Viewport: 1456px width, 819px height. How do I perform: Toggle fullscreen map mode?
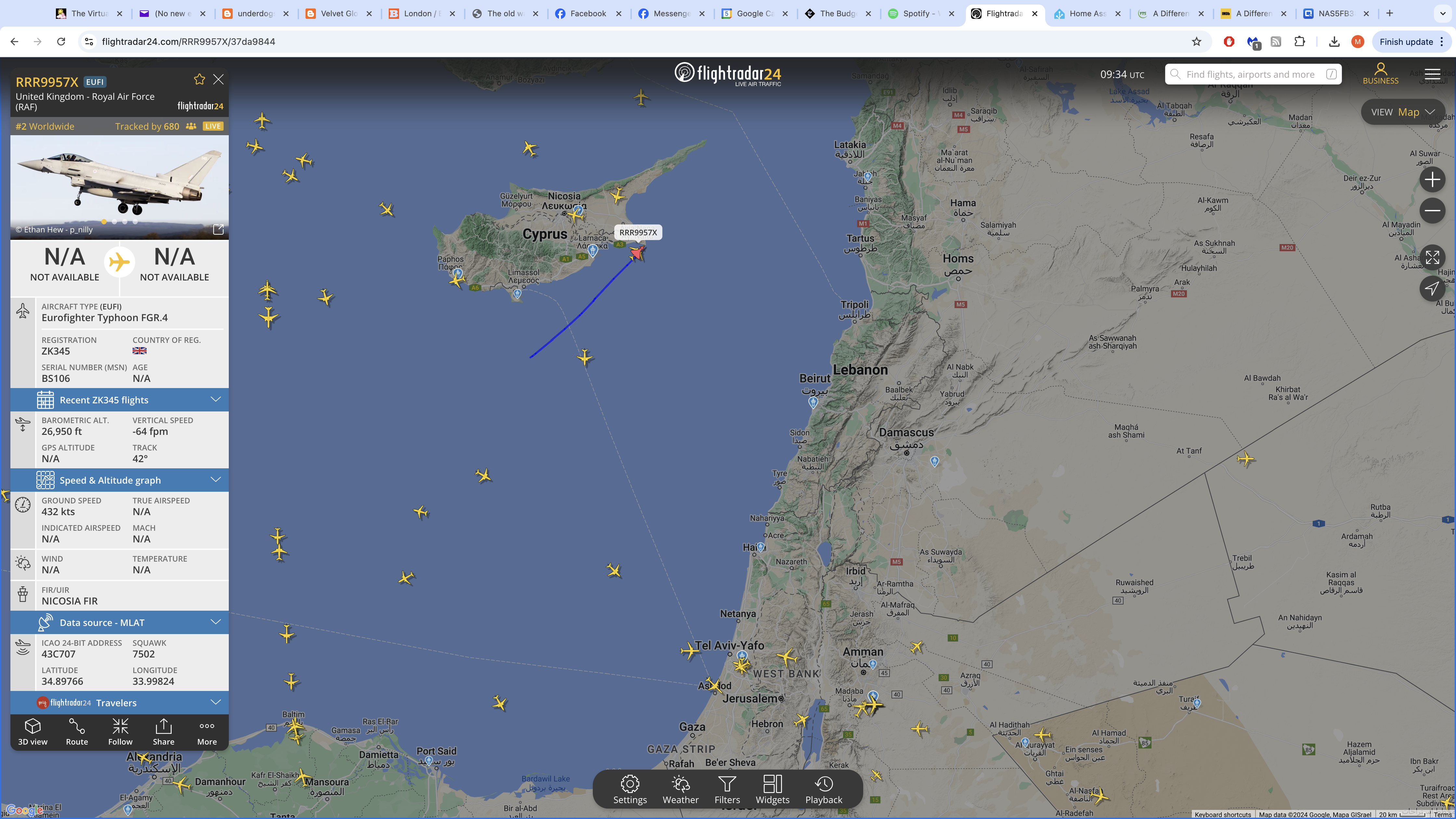point(1432,258)
